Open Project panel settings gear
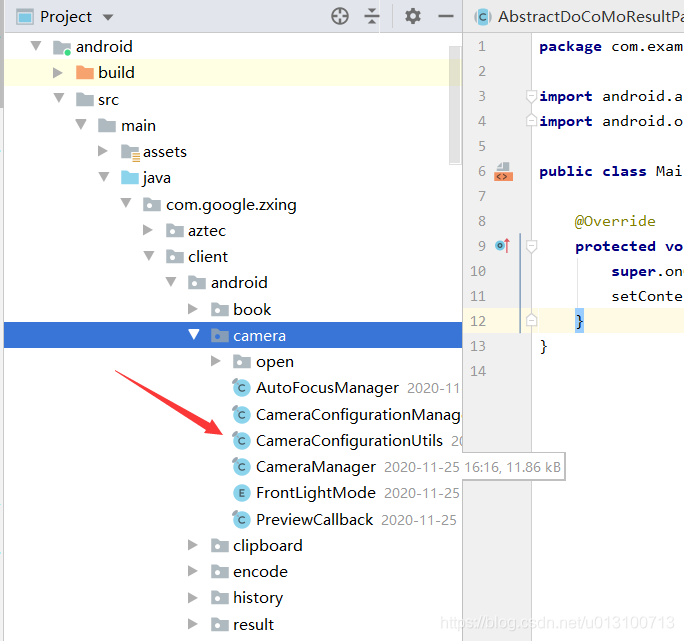 (x=413, y=17)
